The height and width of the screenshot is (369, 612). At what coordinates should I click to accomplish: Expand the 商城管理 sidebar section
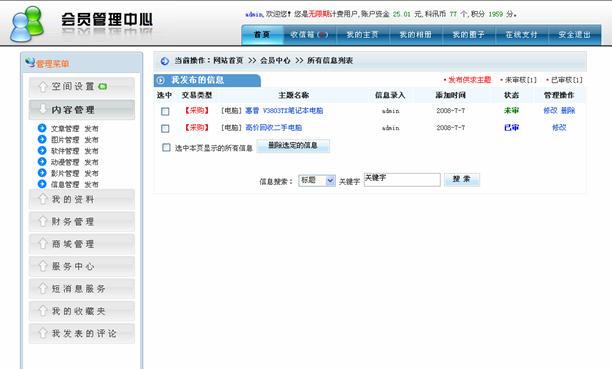(x=82, y=244)
